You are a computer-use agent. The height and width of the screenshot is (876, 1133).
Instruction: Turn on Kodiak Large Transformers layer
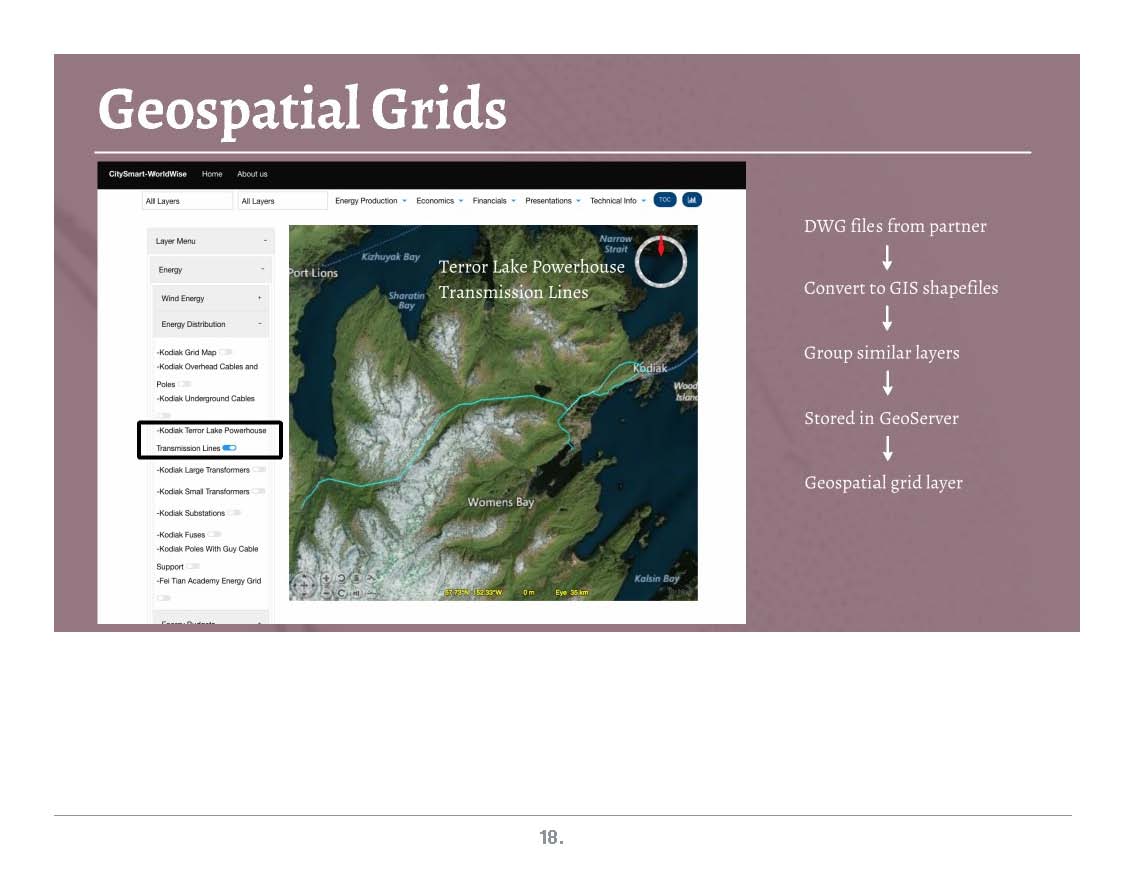tap(259, 469)
